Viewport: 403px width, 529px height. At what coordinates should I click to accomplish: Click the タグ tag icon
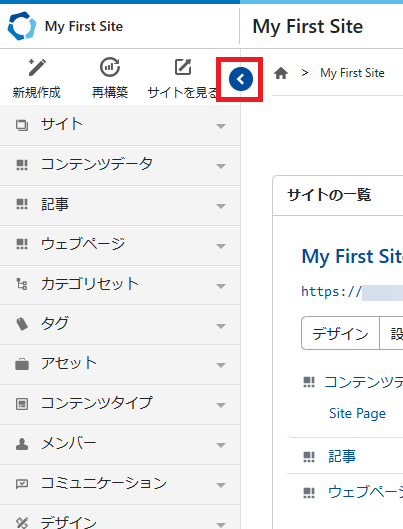pos(22,324)
